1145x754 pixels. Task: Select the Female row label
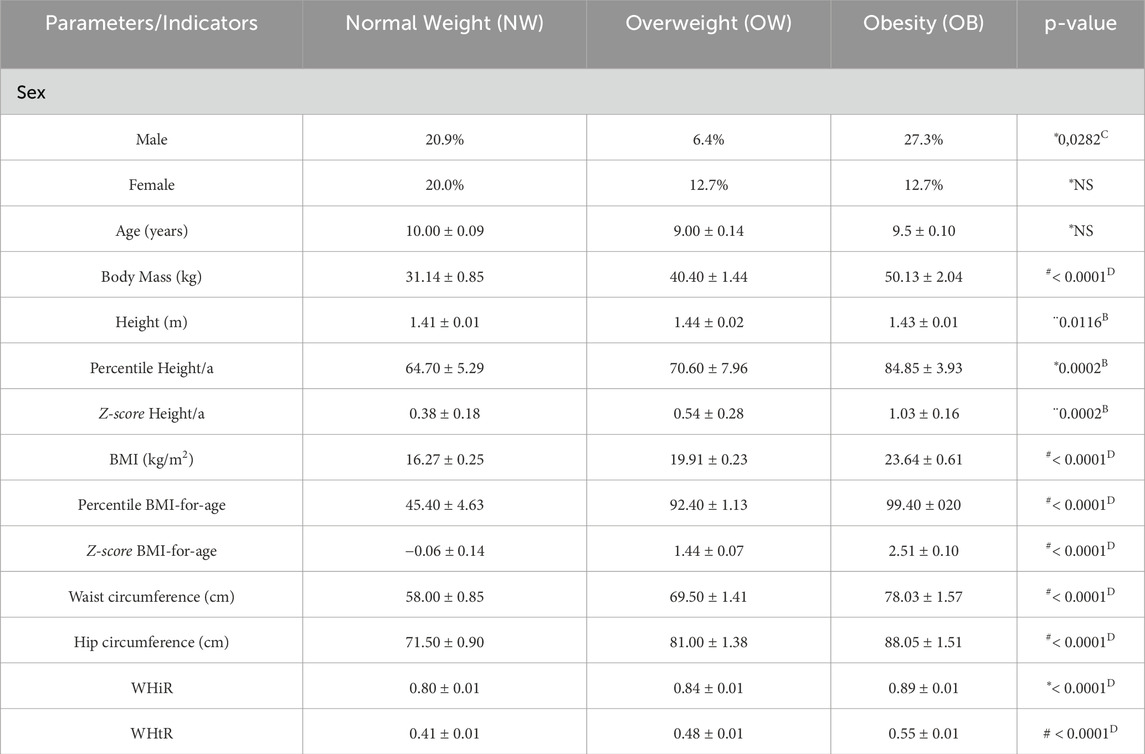[151, 185]
